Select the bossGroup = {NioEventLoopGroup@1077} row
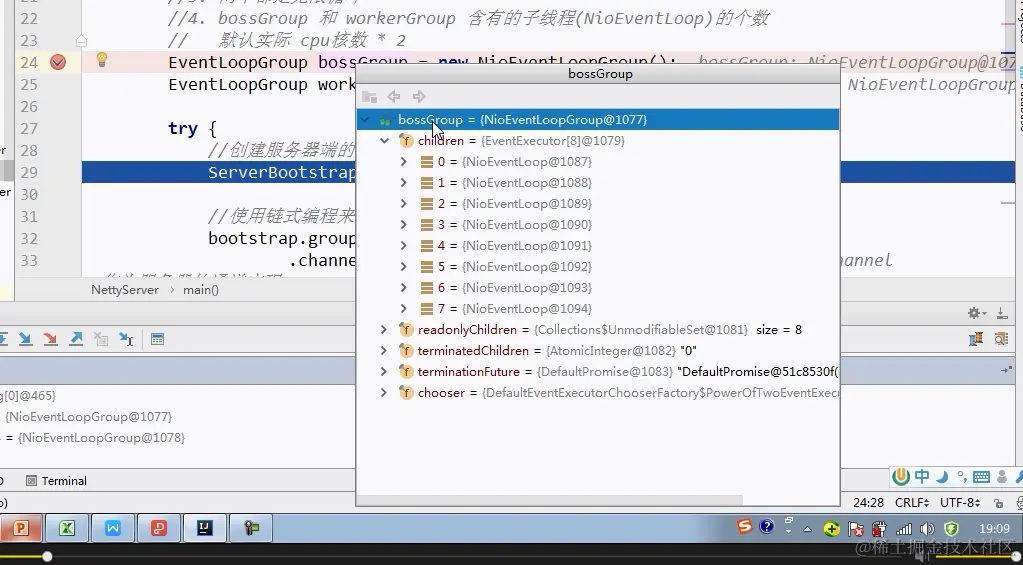 click(598, 119)
